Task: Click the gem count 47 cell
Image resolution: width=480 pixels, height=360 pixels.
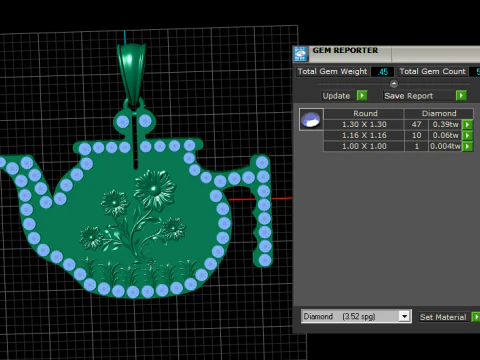Action: tap(416, 124)
